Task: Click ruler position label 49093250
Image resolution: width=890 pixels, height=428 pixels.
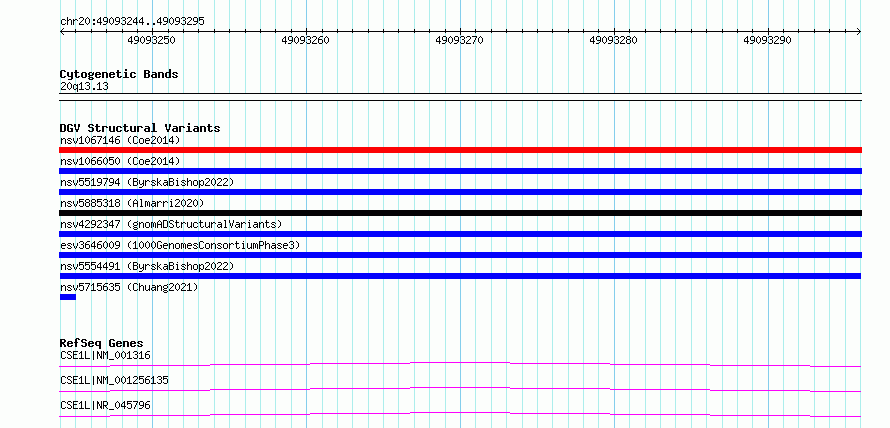Action: pos(152,40)
